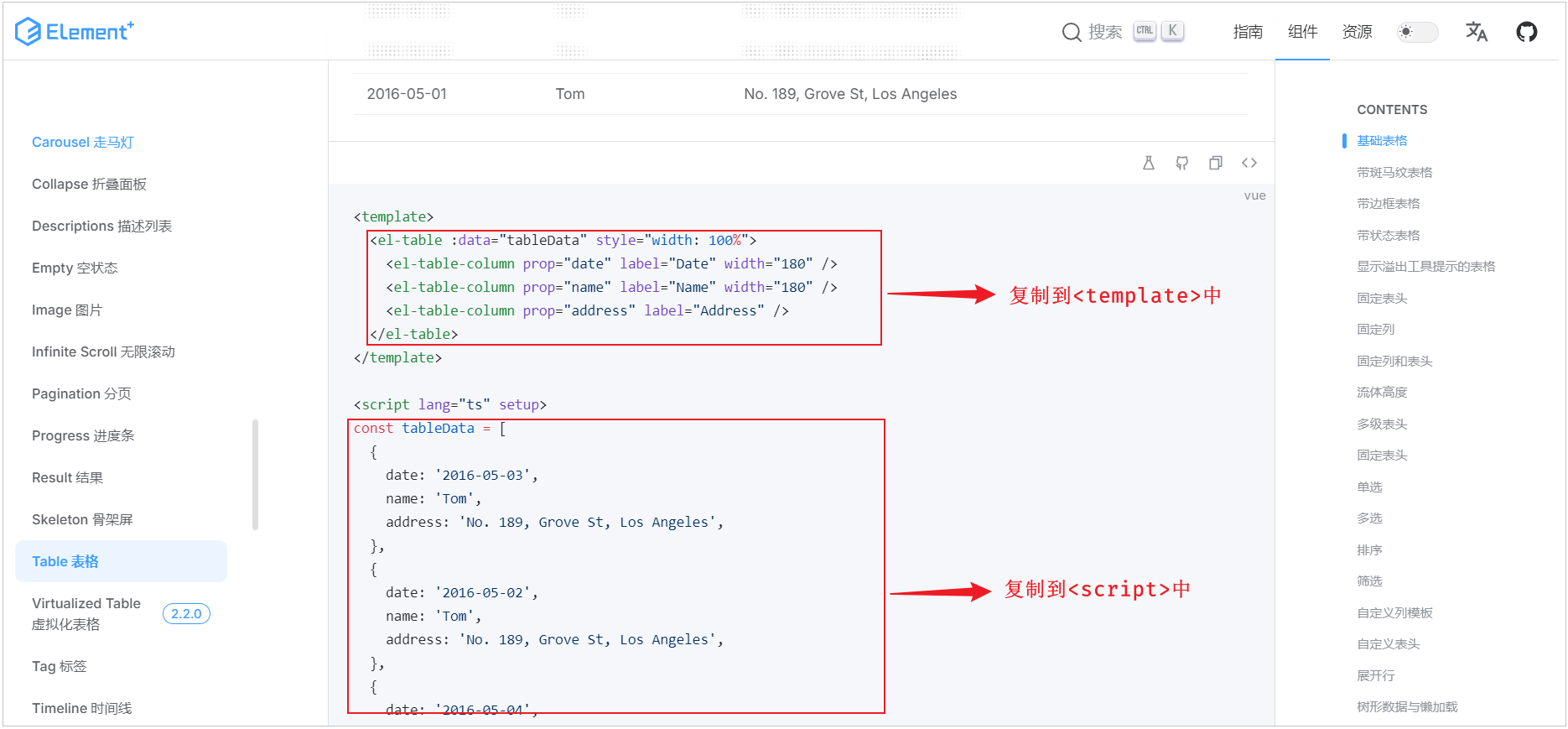Click edit on GitHub icon
1568x729 pixels.
tap(1181, 163)
